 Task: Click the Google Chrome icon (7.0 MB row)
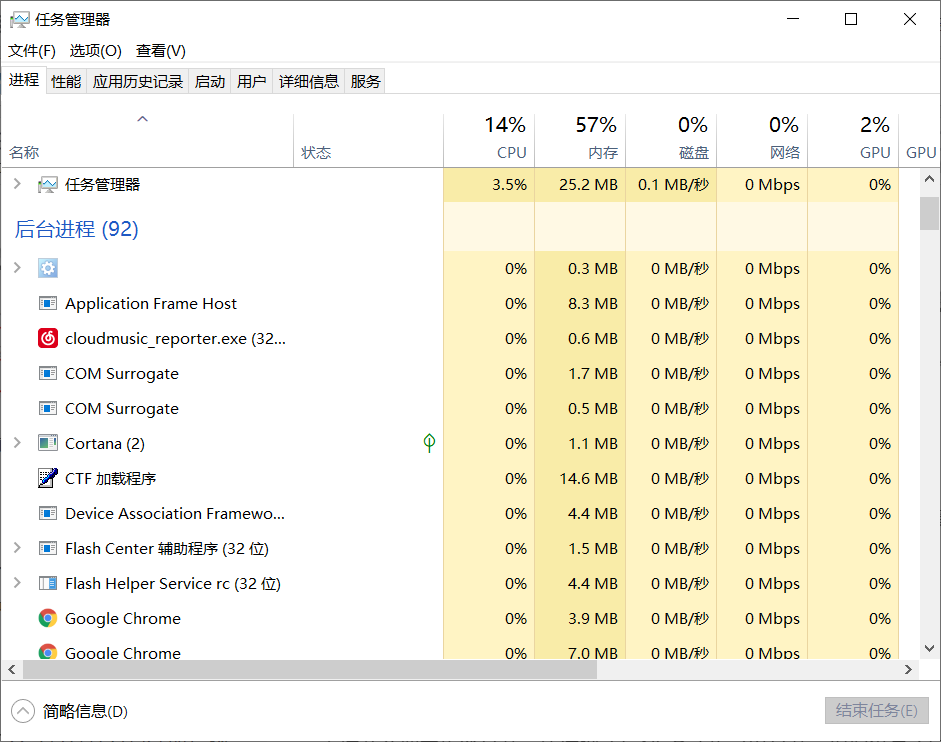click(x=47, y=652)
